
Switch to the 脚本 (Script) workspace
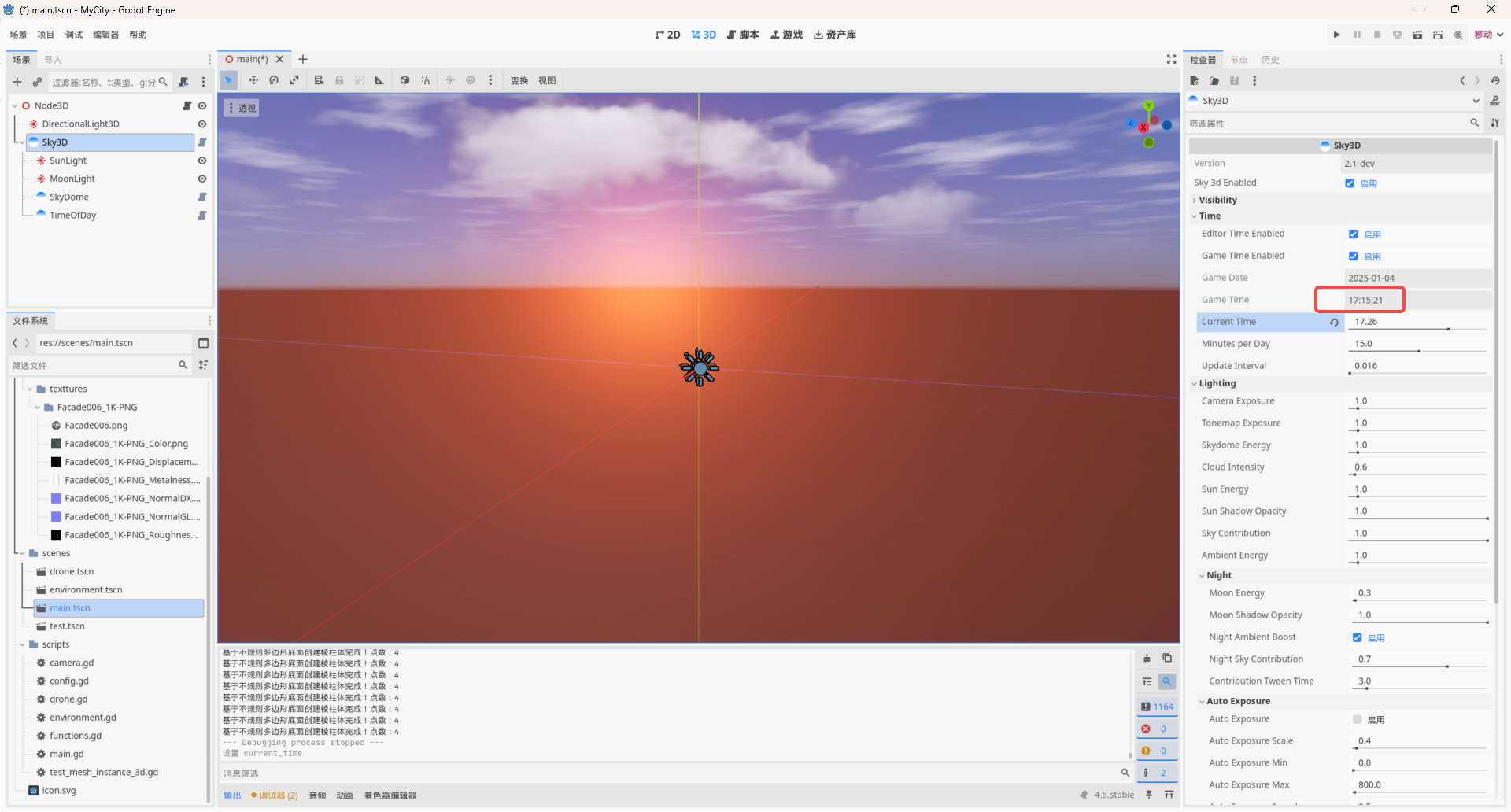pos(743,35)
